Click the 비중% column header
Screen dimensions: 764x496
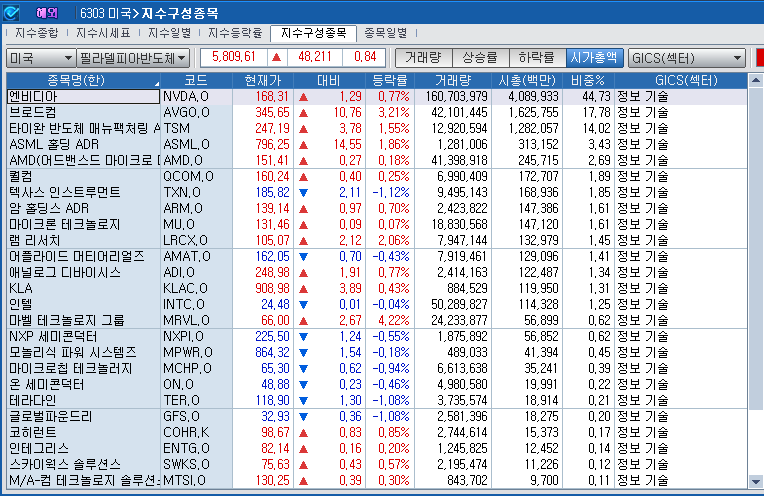pos(588,80)
